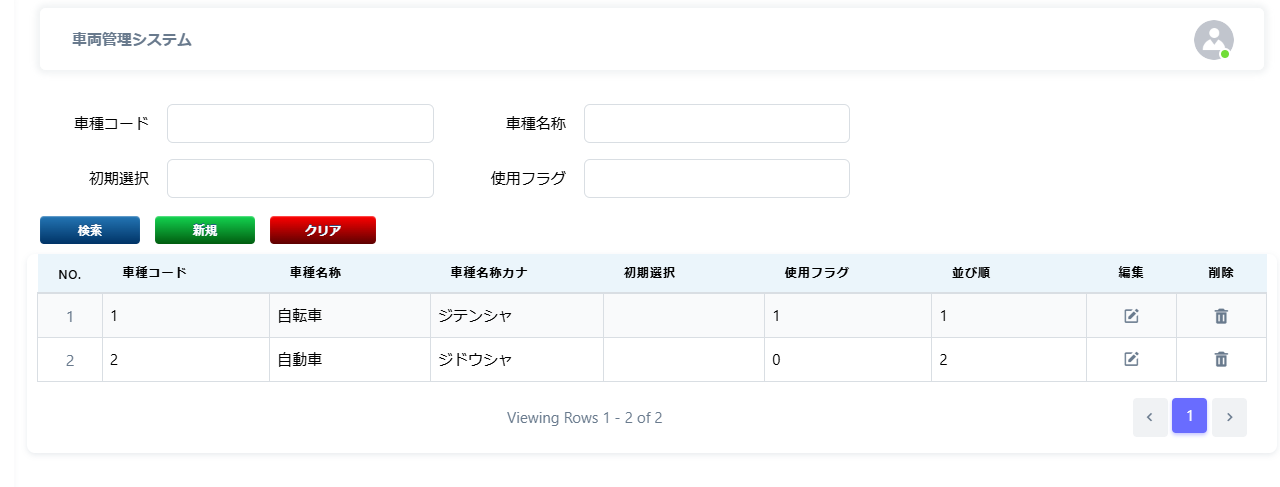Click the red クリア button
1280x487 pixels.
pos(323,230)
